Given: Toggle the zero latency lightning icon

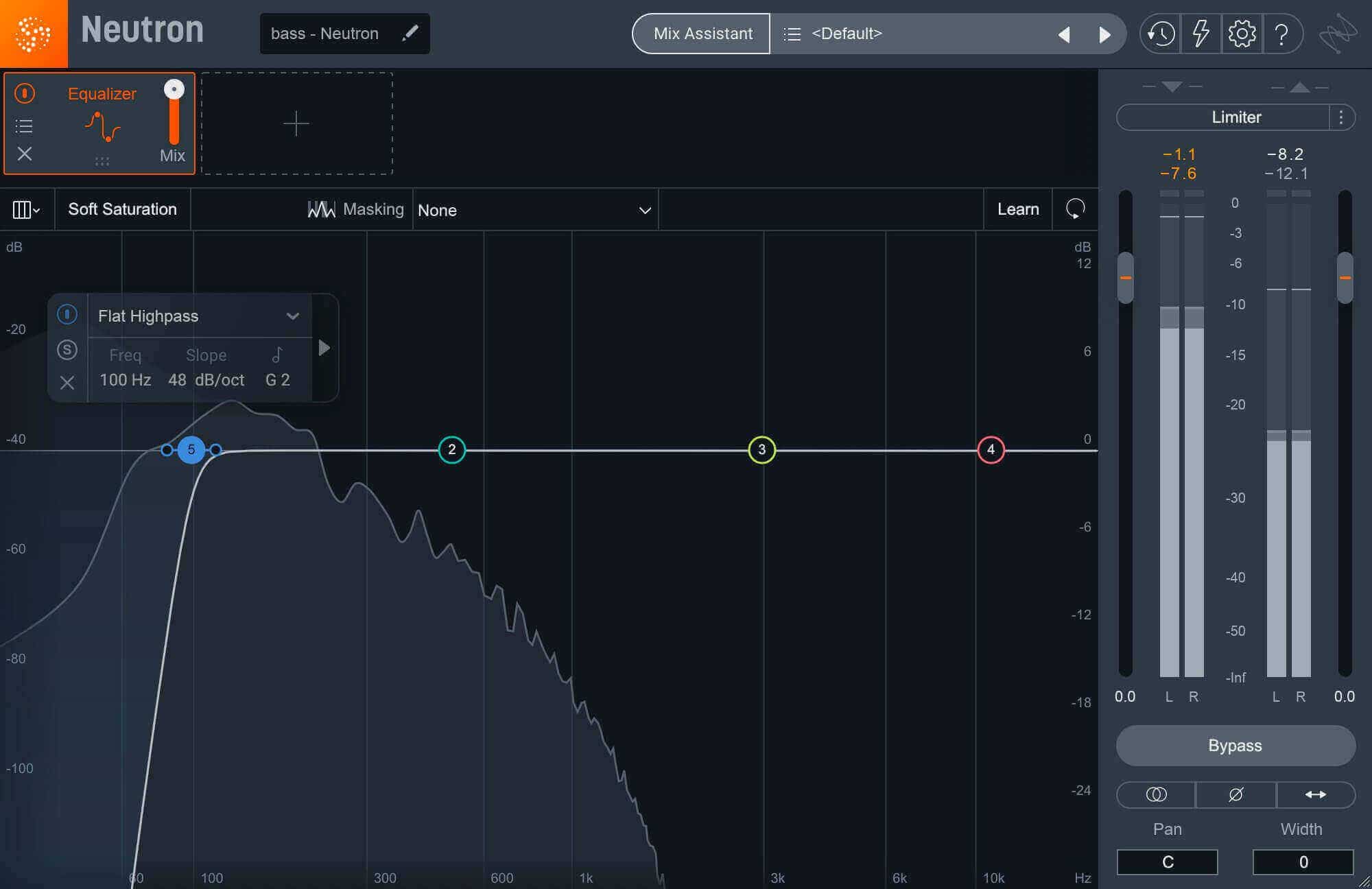Looking at the screenshot, I should [x=1200, y=34].
